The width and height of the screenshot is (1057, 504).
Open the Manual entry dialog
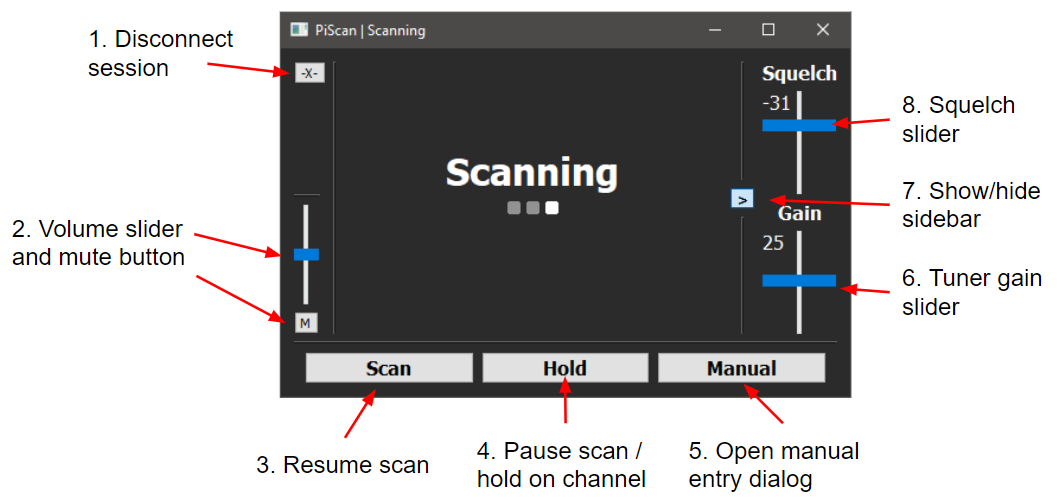click(x=741, y=368)
